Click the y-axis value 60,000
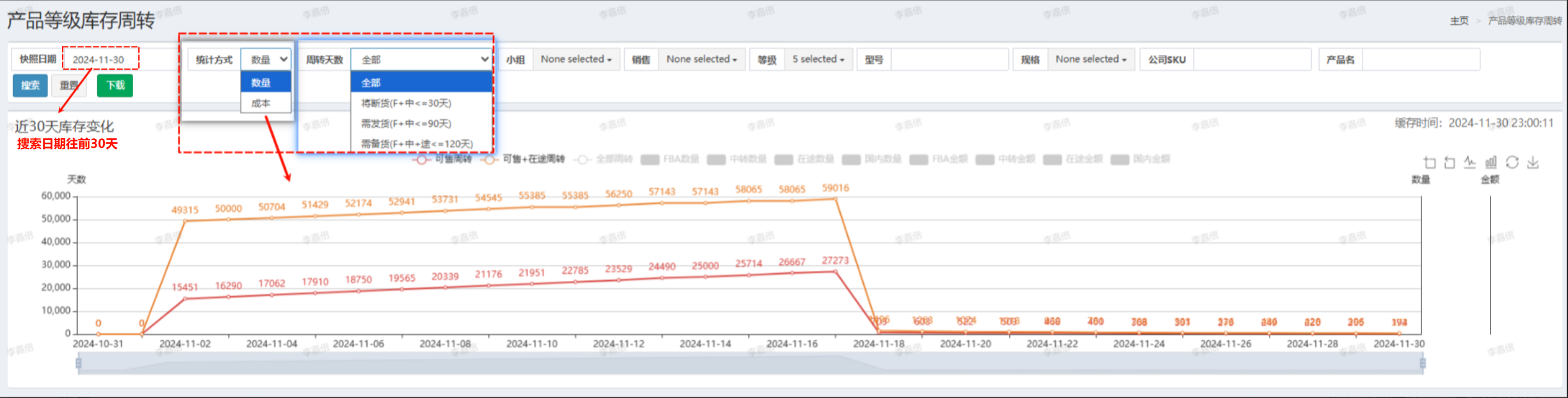 [56, 196]
